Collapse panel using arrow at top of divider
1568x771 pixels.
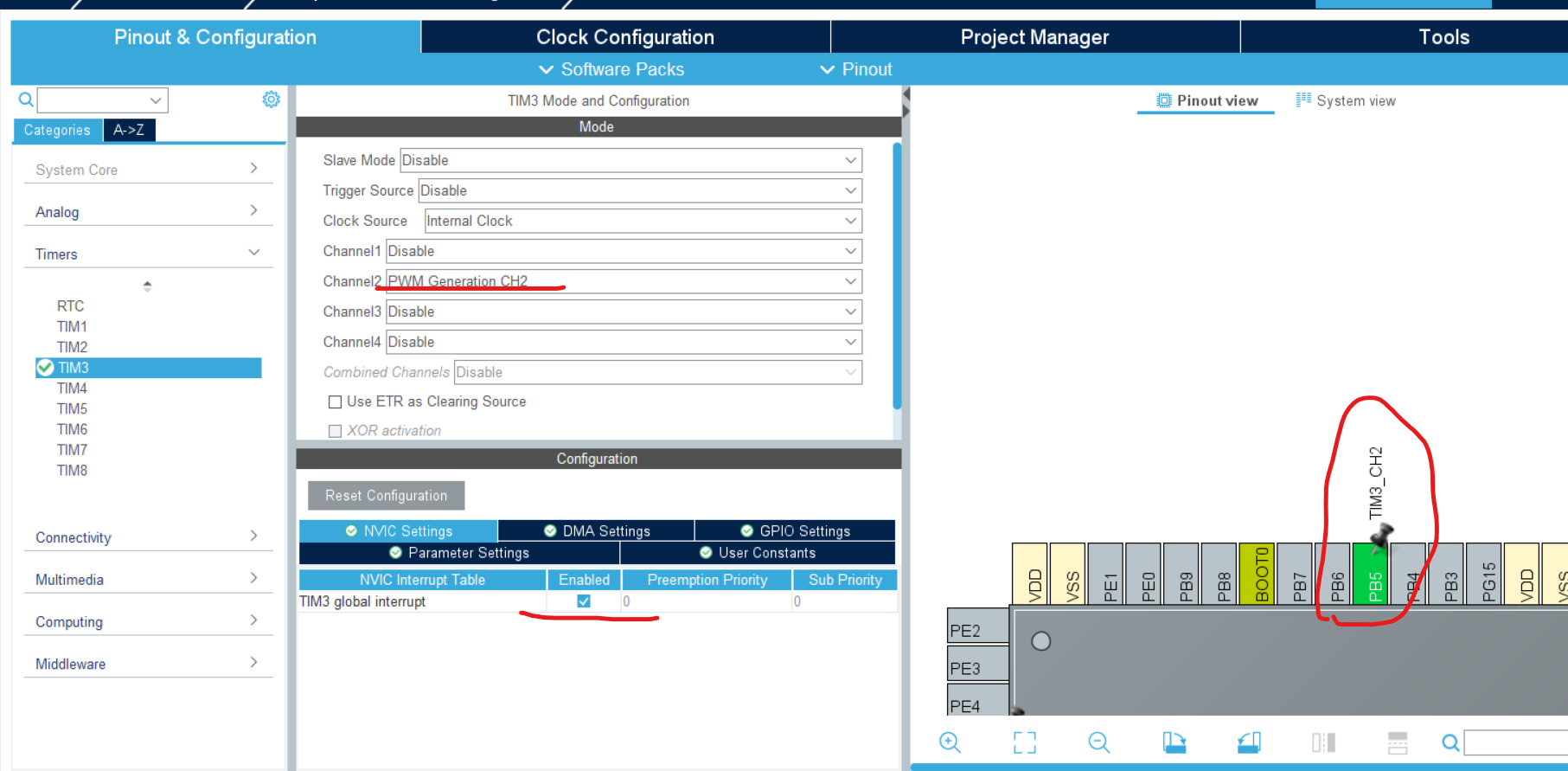tap(906, 93)
